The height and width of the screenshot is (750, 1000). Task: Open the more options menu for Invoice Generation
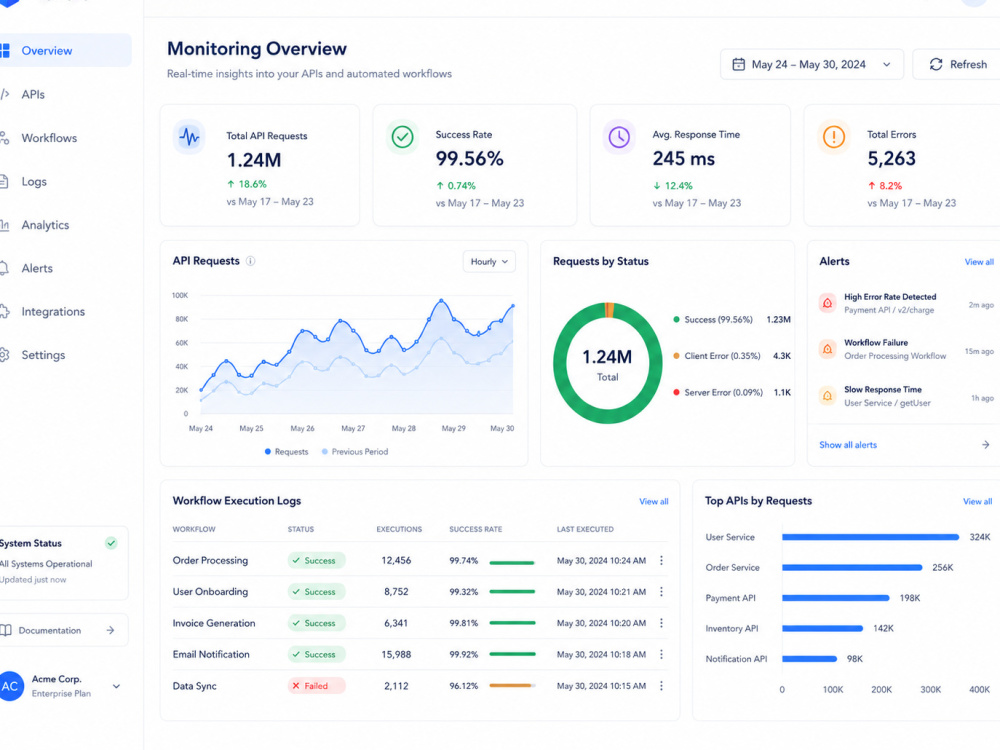(661, 623)
